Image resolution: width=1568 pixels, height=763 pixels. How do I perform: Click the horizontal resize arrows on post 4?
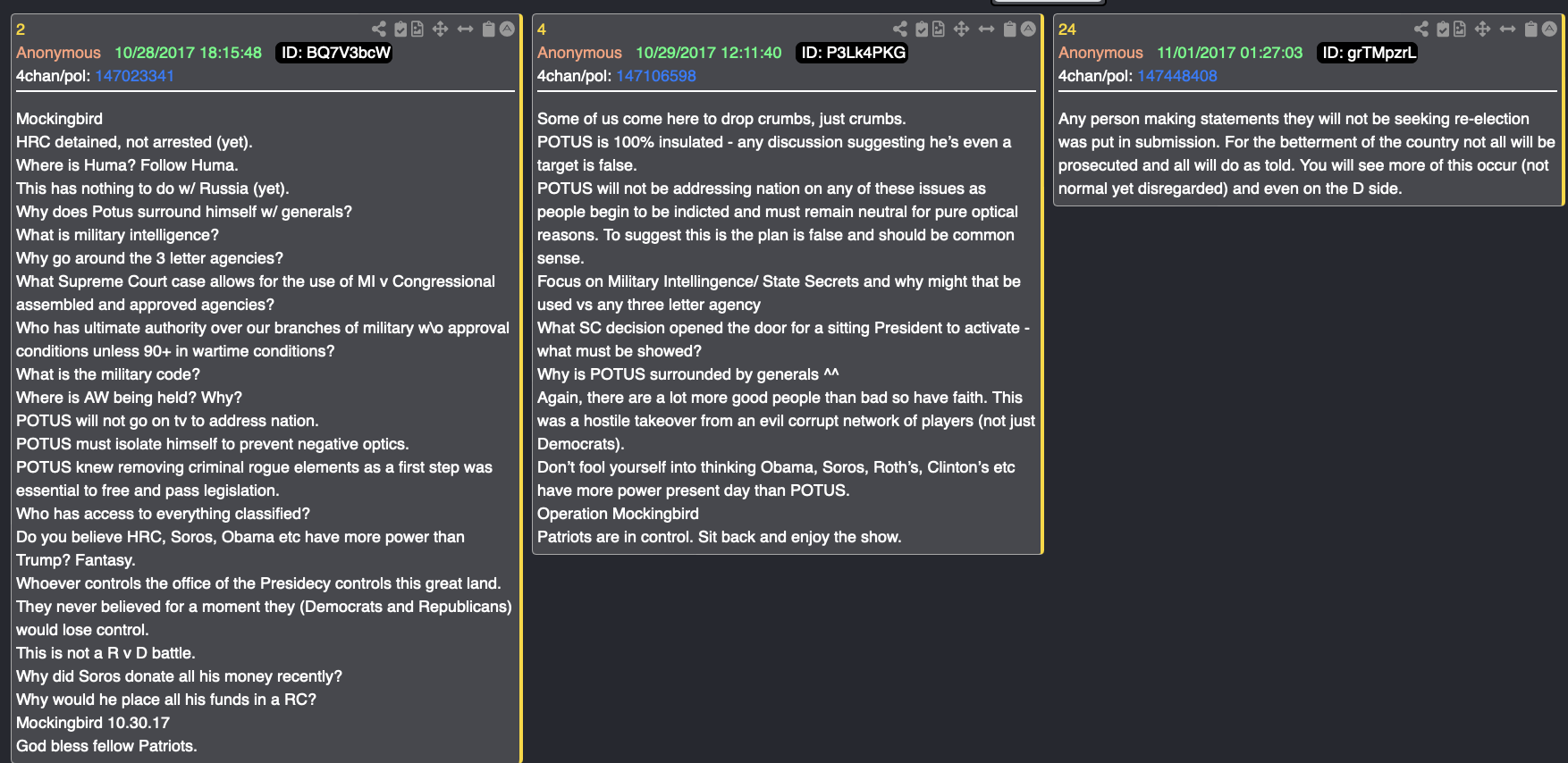[x=986, y=29]
